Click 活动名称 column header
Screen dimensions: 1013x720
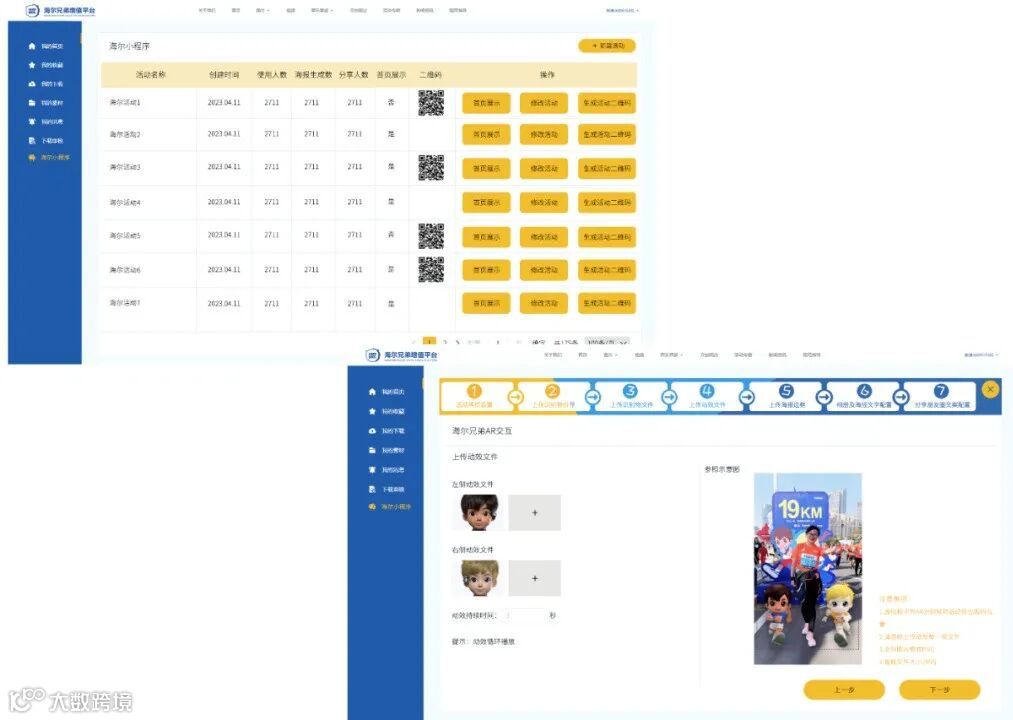point(151,75)
